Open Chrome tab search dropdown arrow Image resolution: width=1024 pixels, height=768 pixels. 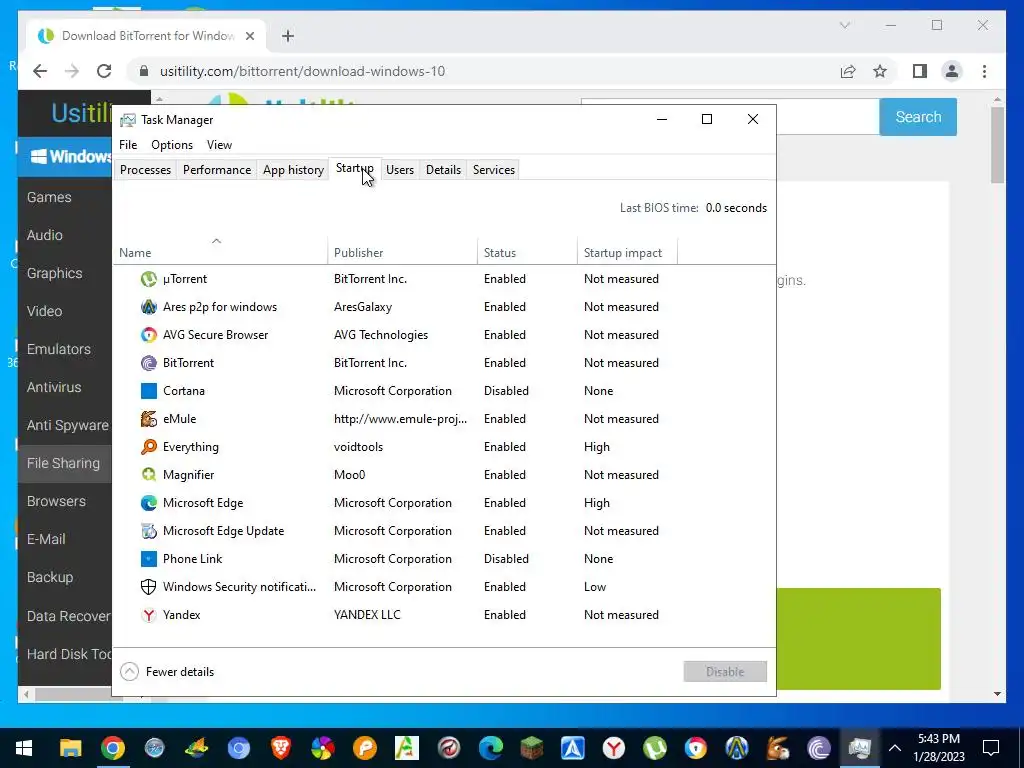[844, 25]
